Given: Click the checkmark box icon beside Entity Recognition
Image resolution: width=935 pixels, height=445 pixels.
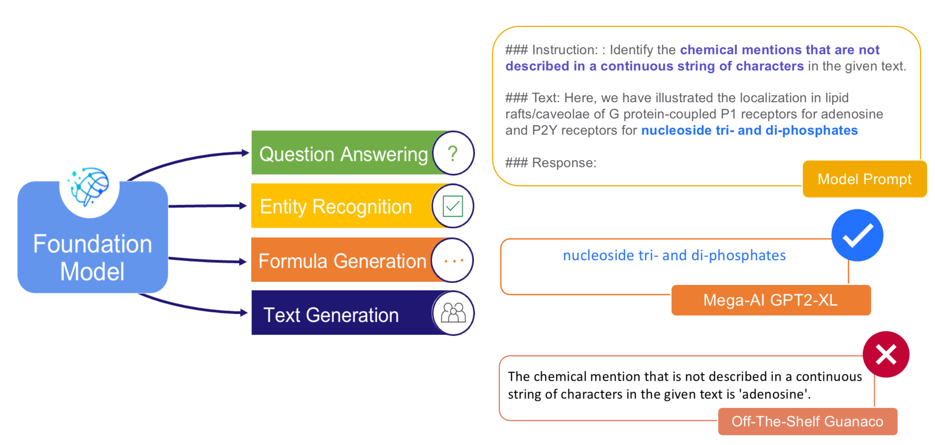Looking at the screenshot, I should tap(453, 207).
